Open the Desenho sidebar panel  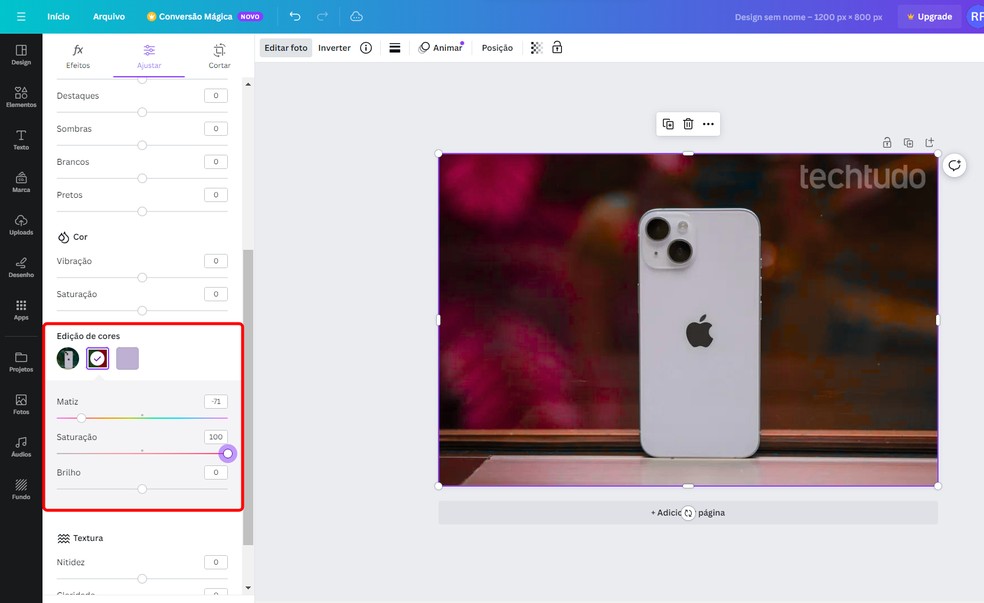(x=21, y=267)
